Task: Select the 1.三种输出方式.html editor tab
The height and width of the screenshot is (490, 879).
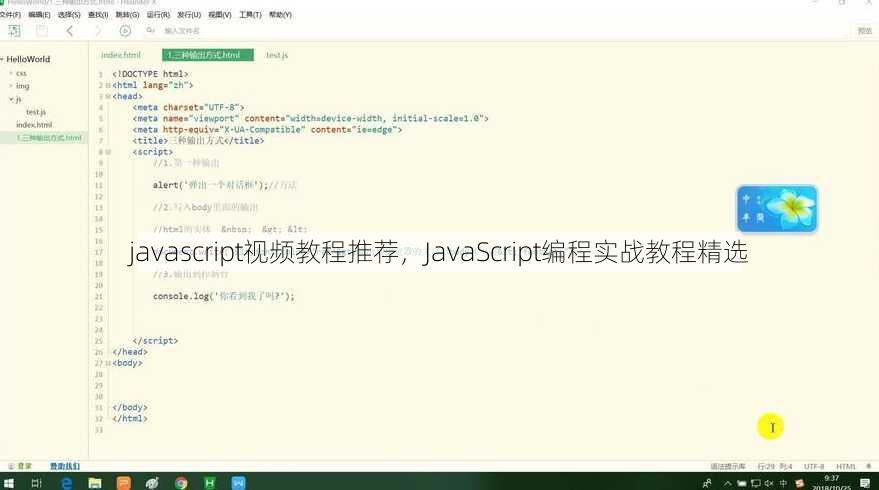Action: coord(208,55)
